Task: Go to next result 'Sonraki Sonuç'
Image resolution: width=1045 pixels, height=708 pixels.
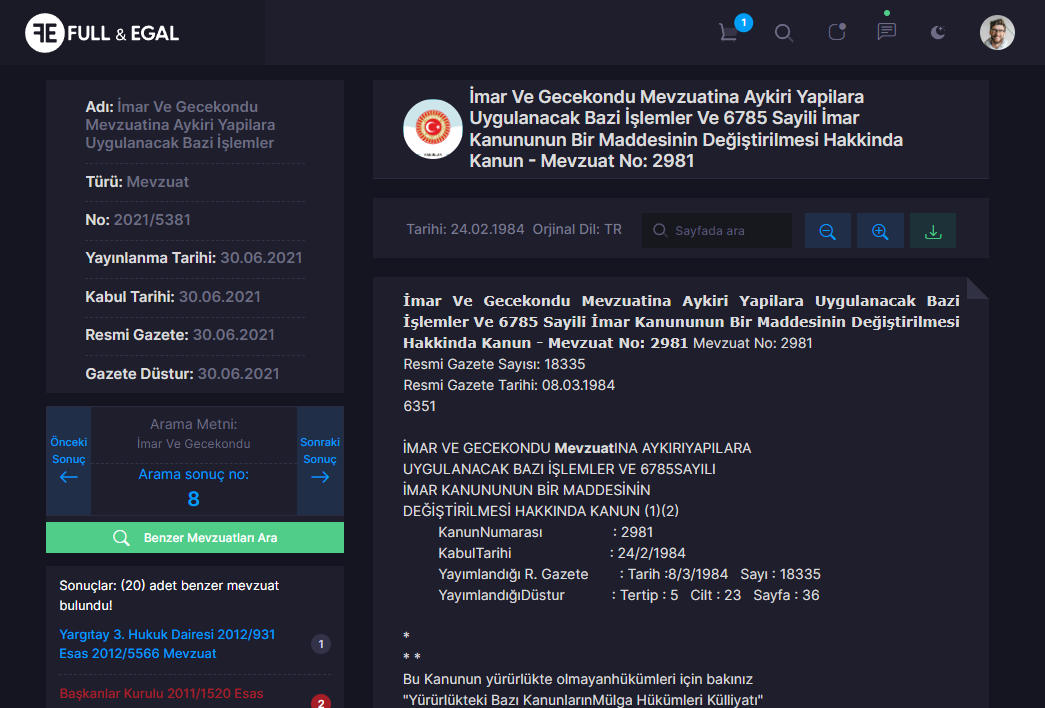Action: coord(320,460)
